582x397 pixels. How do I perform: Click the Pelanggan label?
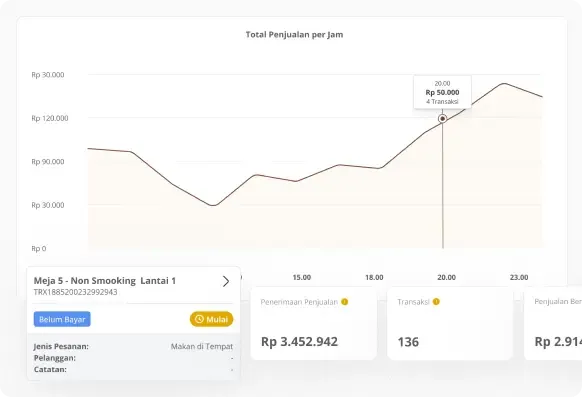pos(55,358)
